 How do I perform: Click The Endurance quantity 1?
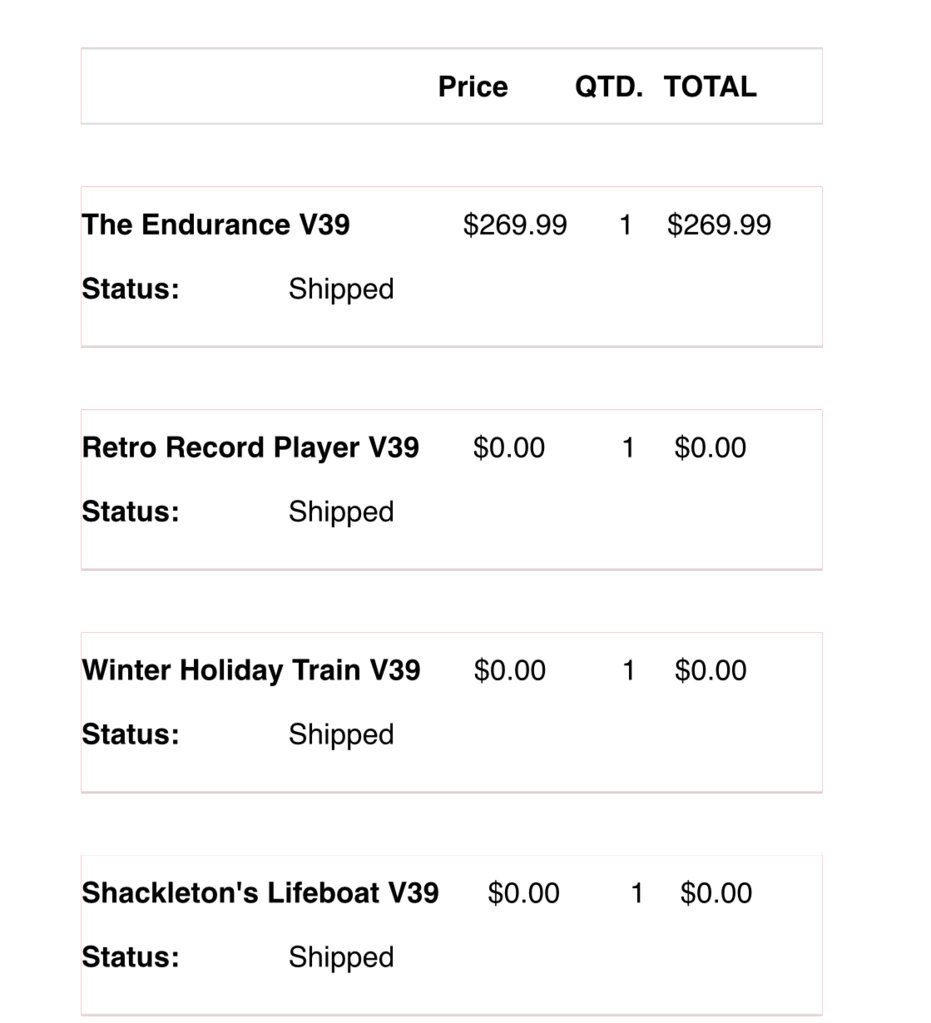coord(625,225)
